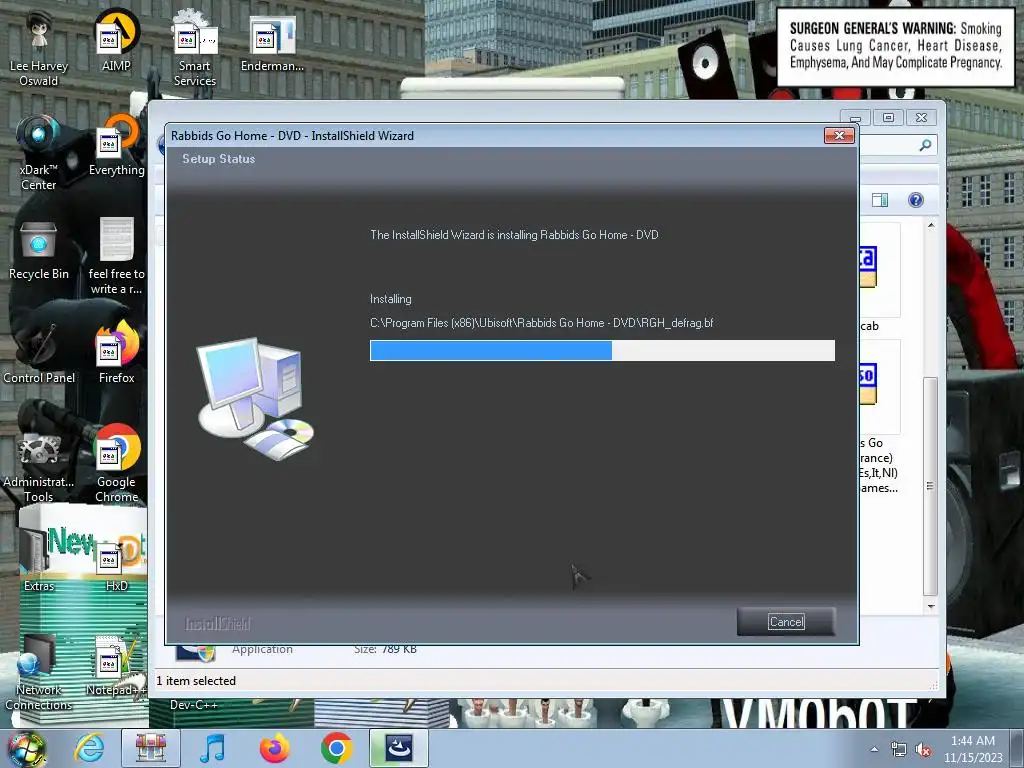Launch Everything search from desktop
Viewport: 1024px width, 768px height.
click(116, 145)
